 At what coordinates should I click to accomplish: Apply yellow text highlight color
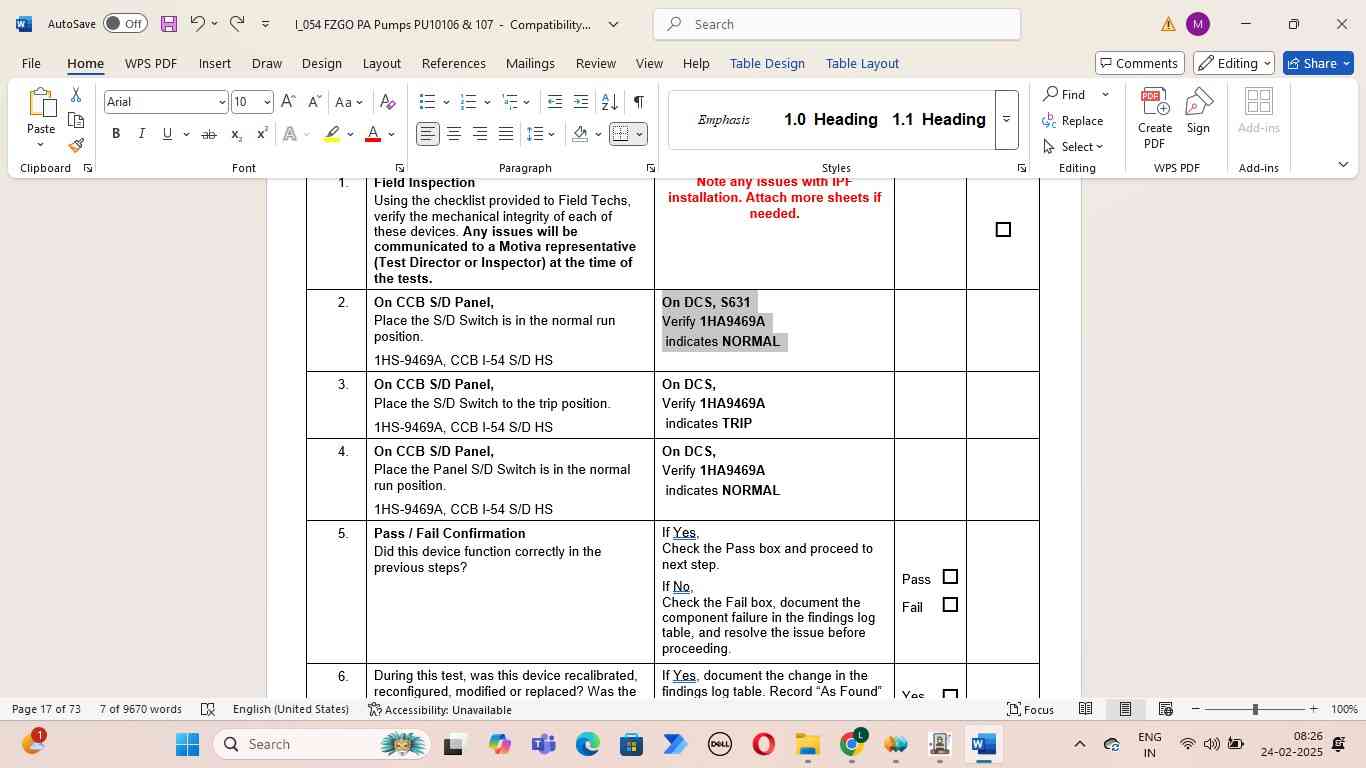point(332,134)
